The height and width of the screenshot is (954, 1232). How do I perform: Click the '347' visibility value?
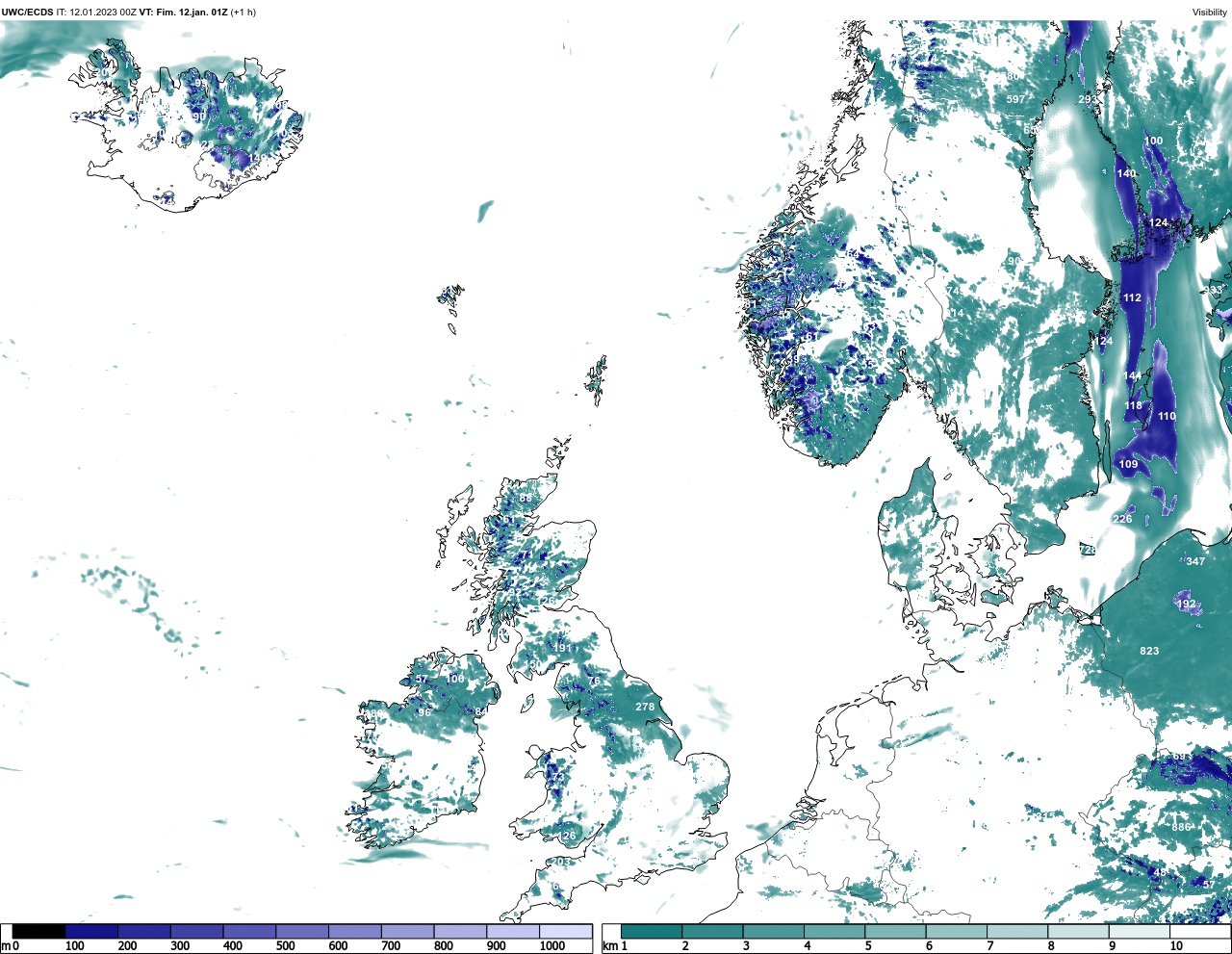tap(1195, 561)
